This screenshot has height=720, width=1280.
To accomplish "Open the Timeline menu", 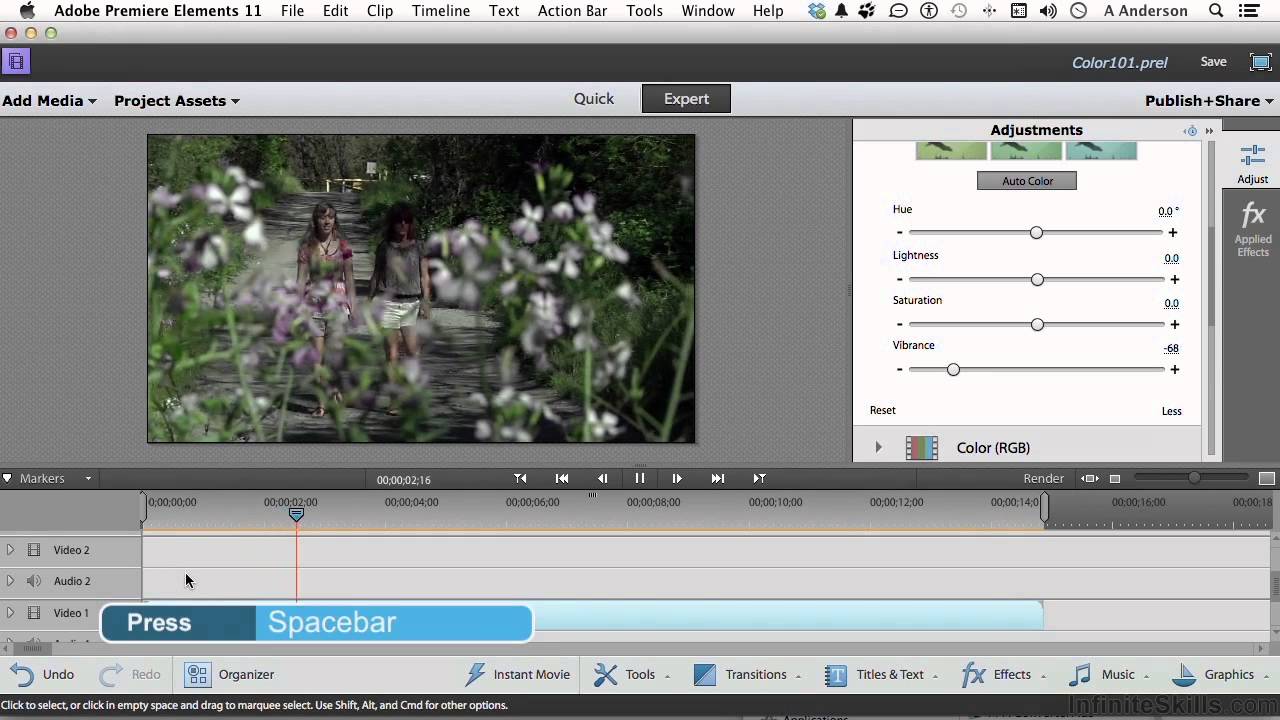I will (441, 11).
